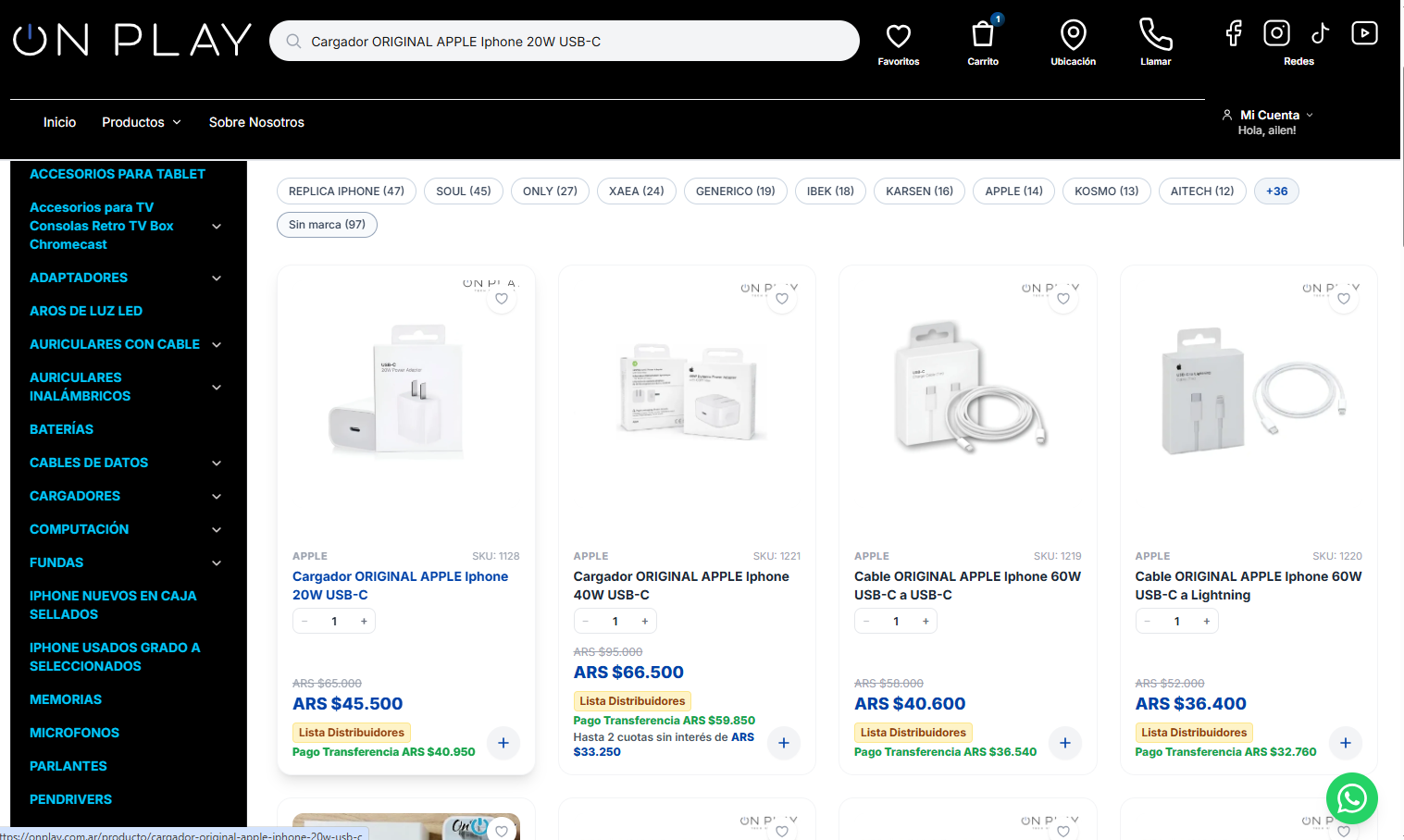Open the Carrito shopping bag icon

click(x=983, y=35)
